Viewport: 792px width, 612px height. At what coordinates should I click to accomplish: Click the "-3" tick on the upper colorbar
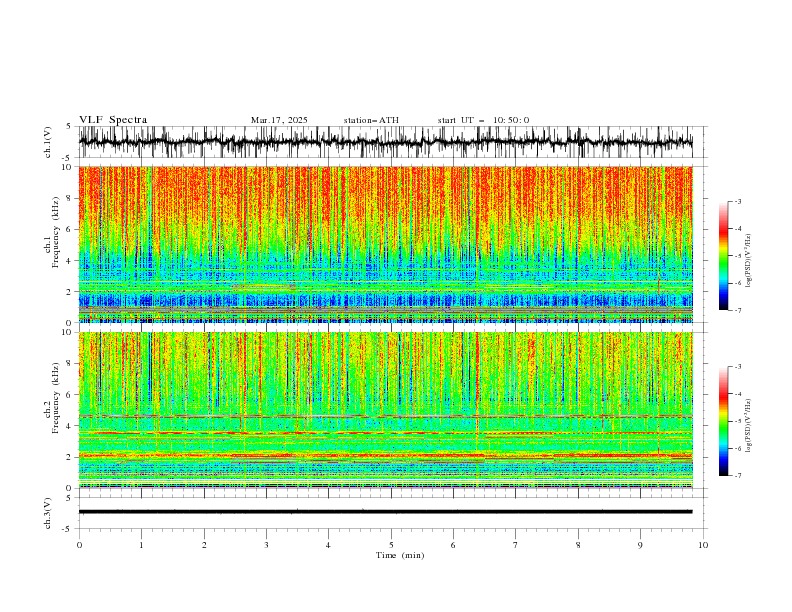tap(738, 201)
